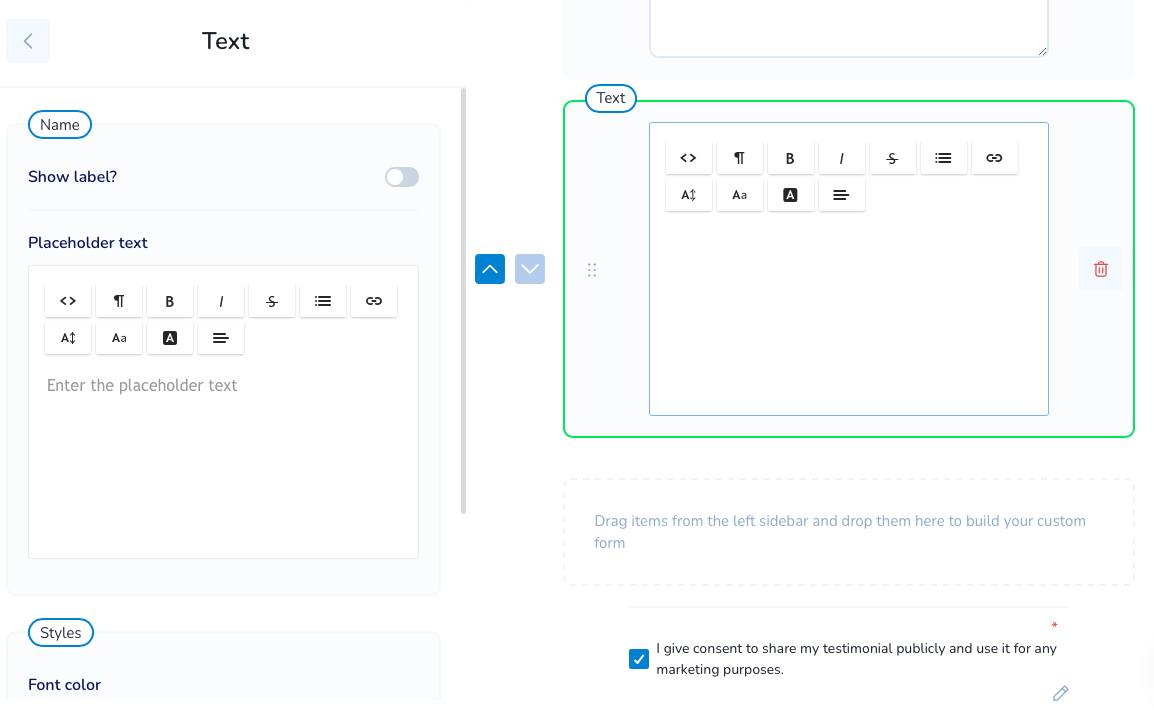Image resolution: width=1154 pixels, height=710 pixels.
Task: Apply italic in form Text block toolbar
Action: click(841, 158)
